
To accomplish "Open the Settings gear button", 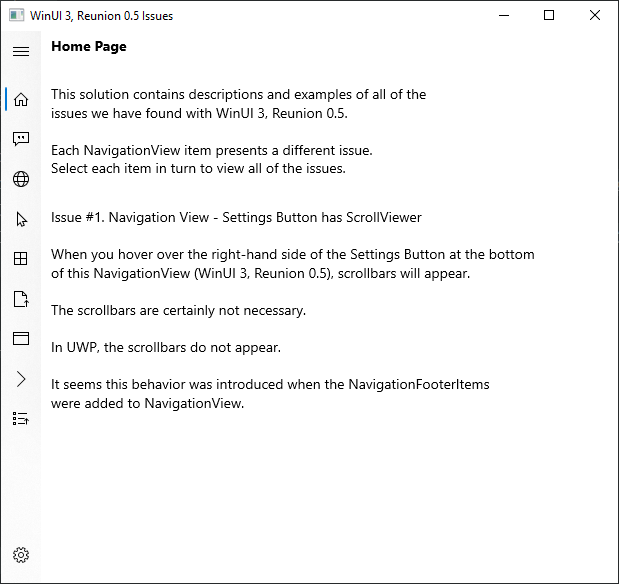I will tap(21, 555).
